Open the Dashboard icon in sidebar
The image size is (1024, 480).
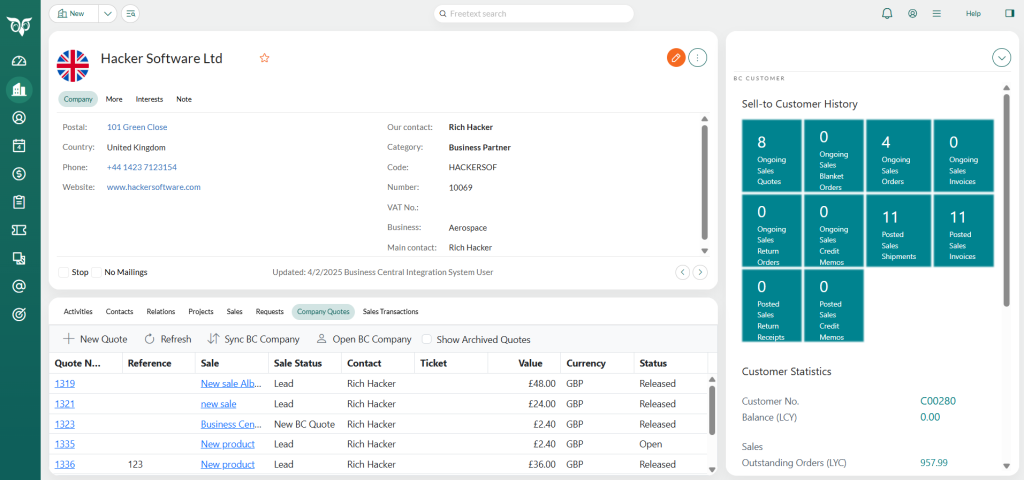pos(19,61)
